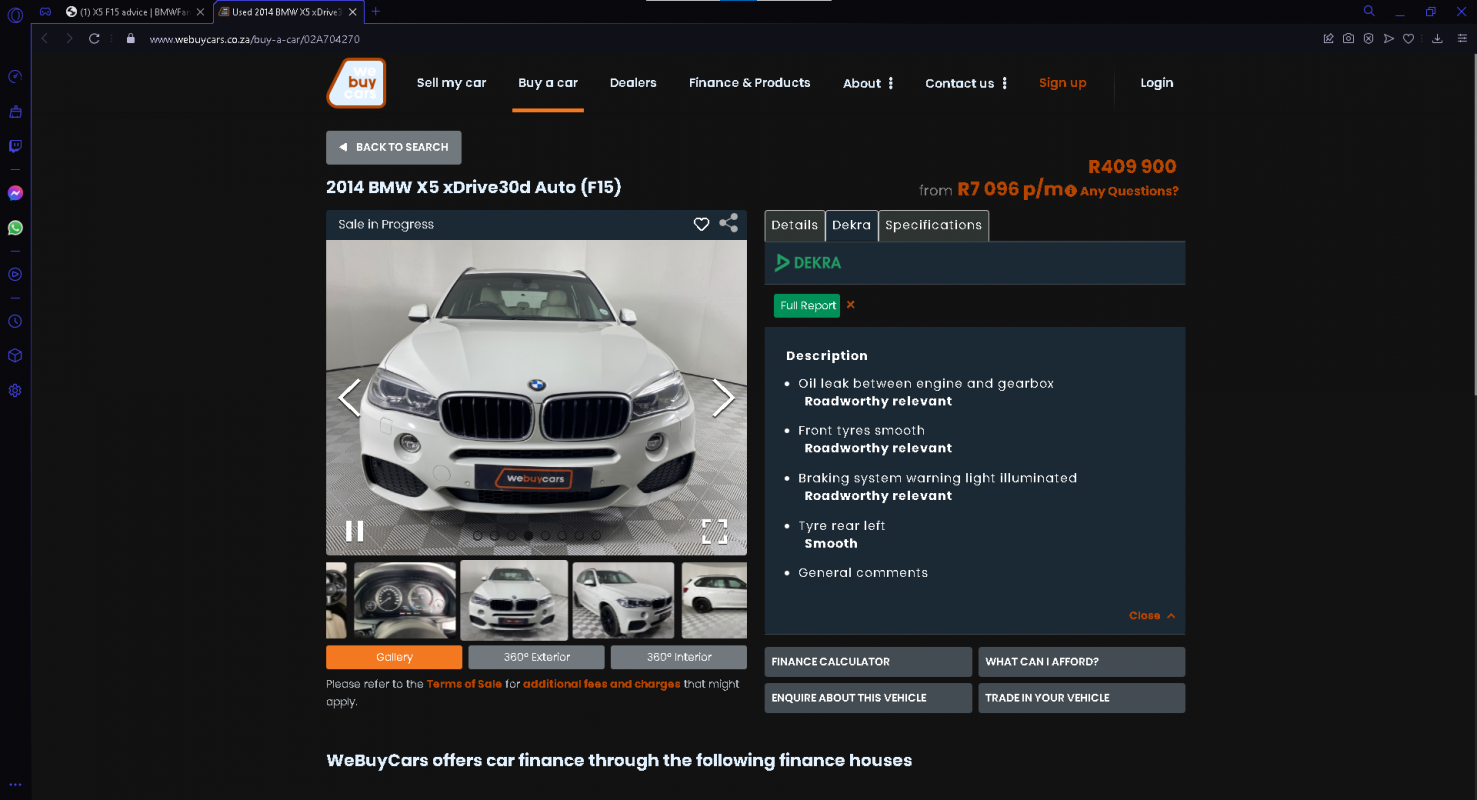Screen dimensions: 1477x800
Task: Click the share icon above car photo
Action: [x=729, y=224]
